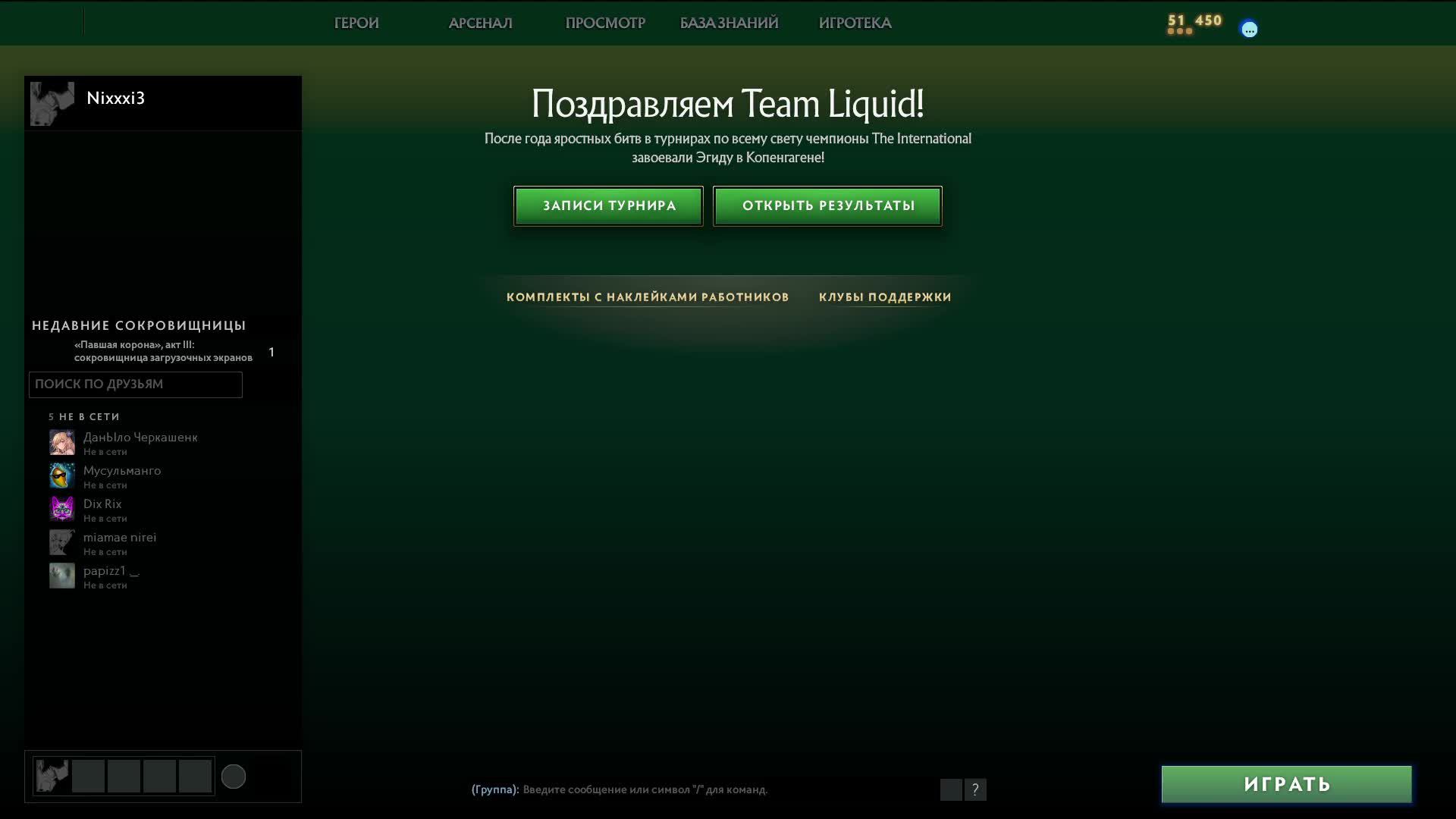This screenshot has width=1456, height=819.
Task: Open the БАЗА ЗНАНИЙ section
Action: coord(729,23)
